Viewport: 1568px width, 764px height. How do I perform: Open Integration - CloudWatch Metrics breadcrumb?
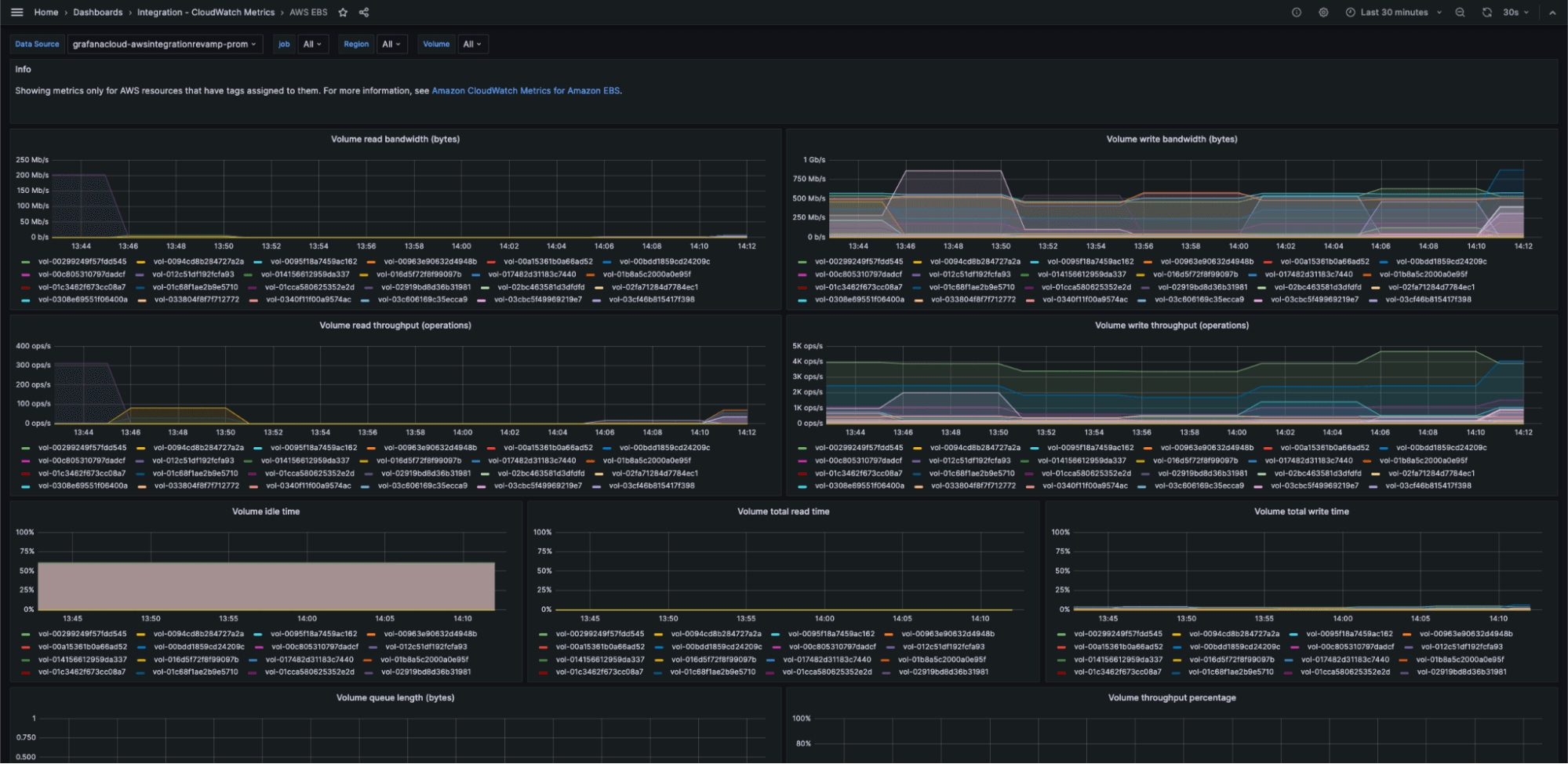click(206, 13)
